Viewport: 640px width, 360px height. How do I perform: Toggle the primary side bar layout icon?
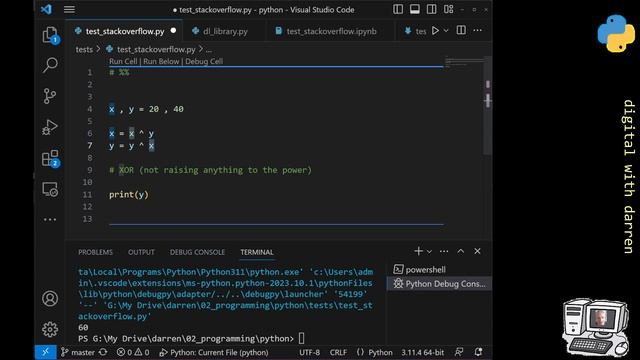click(x=398, y=9)
